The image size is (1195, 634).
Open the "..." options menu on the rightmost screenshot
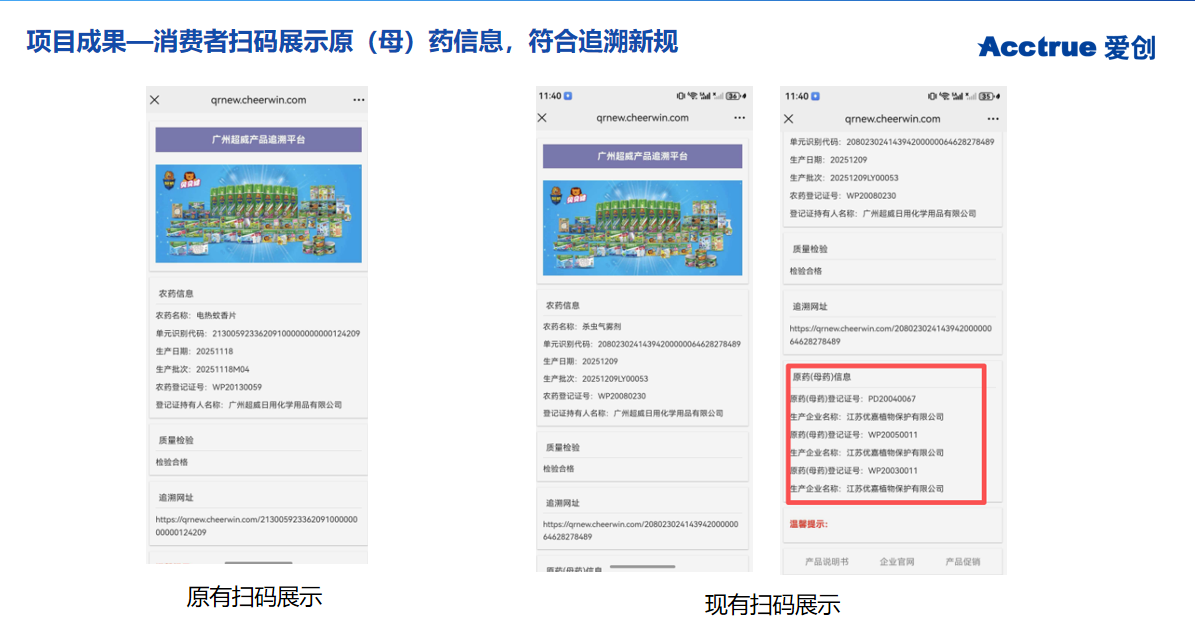[992, 117]
